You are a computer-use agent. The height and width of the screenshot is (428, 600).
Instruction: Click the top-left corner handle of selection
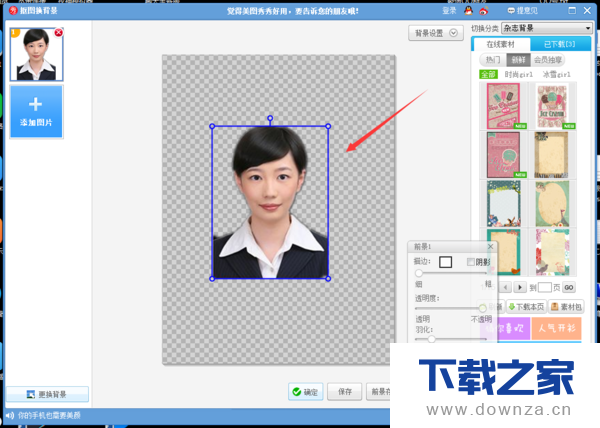(x=212, y=126)
